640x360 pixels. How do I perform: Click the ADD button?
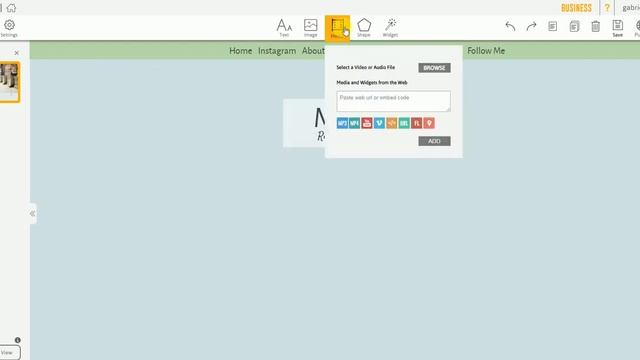tap(434, 141)
